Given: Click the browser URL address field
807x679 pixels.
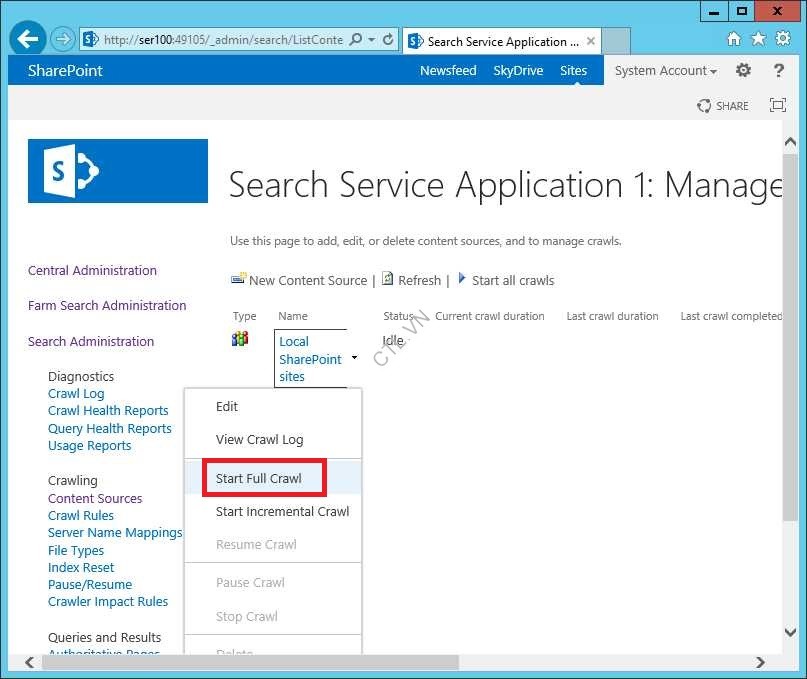Looking at the screenshot, I should (220, 41).
